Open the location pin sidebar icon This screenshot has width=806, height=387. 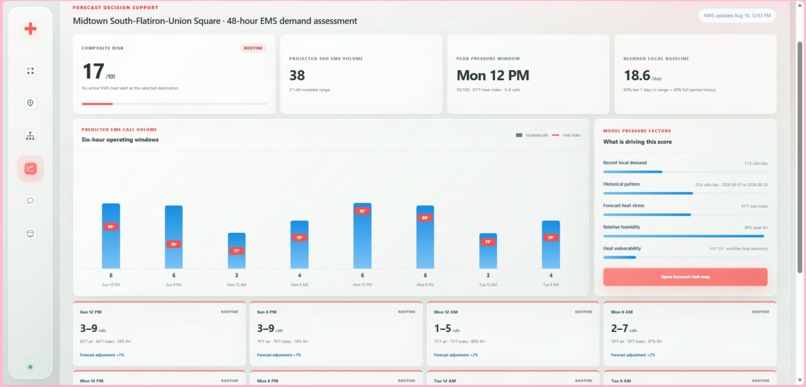pos(30,103)
